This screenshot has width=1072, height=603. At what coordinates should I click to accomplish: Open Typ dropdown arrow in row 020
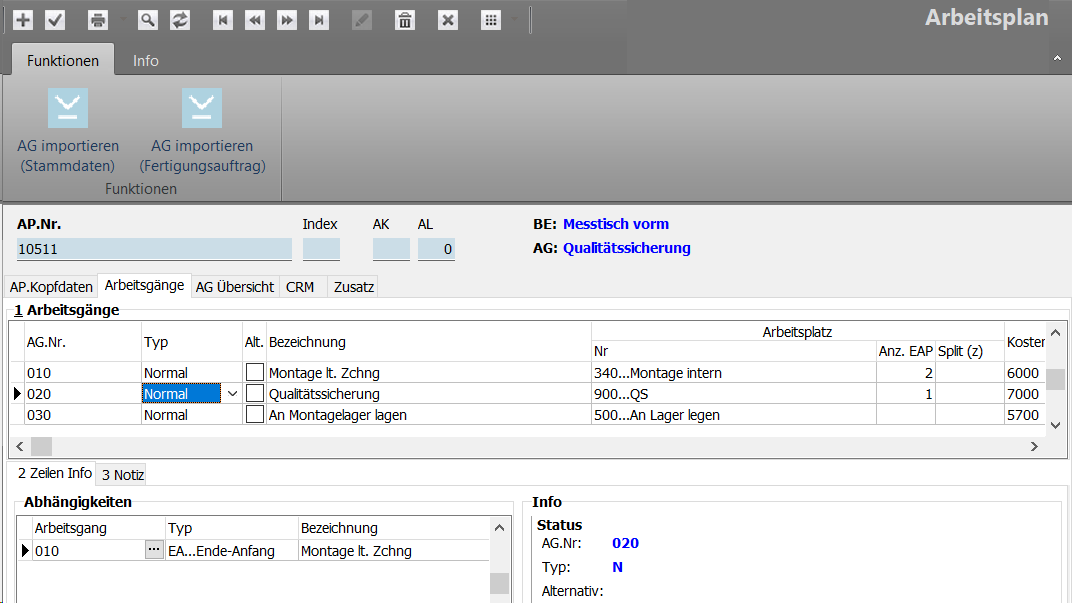(232, 394)
